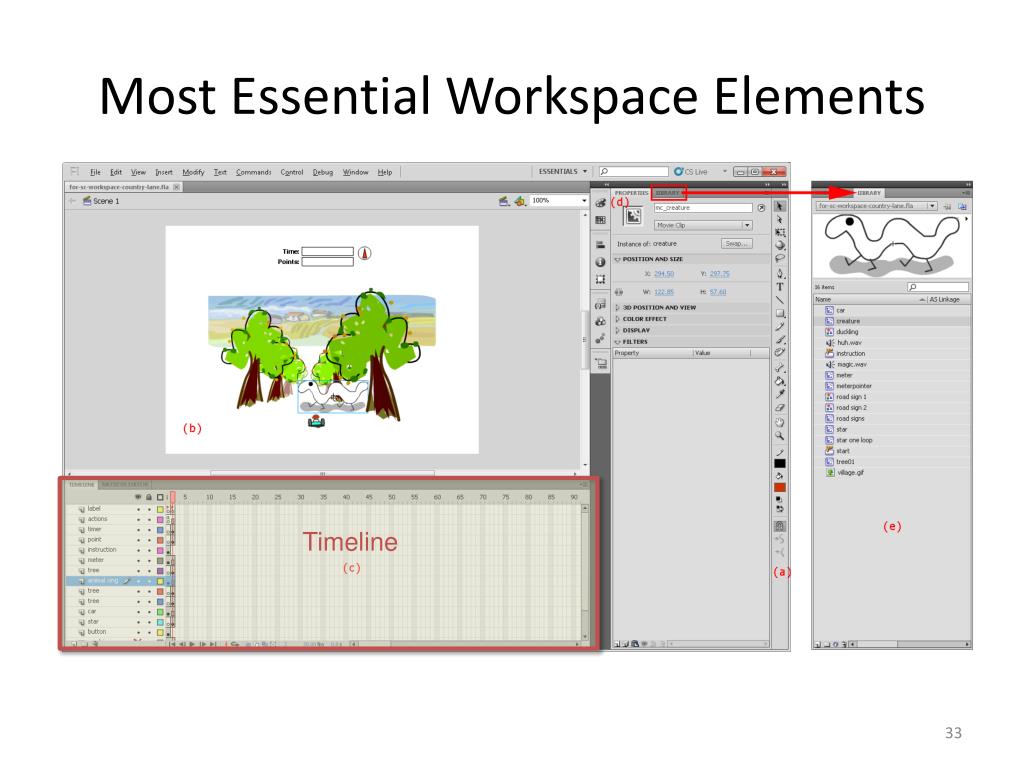Viewport: 1024px width, 768px height.
Task: Click the width value 122.85
Action: (664, 293)
